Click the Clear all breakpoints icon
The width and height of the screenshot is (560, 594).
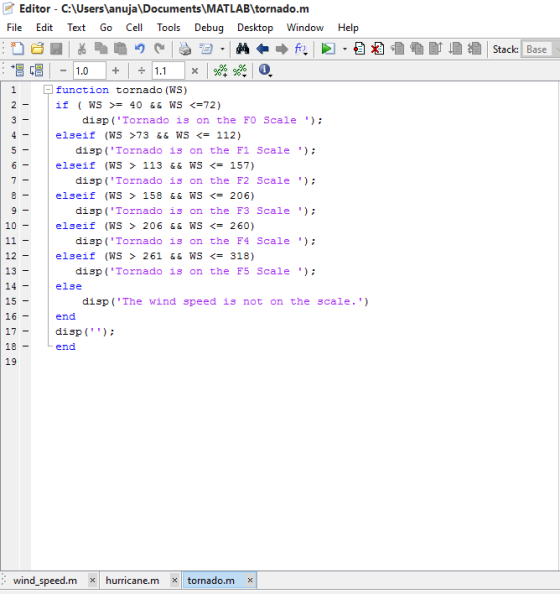coord(377,49)
